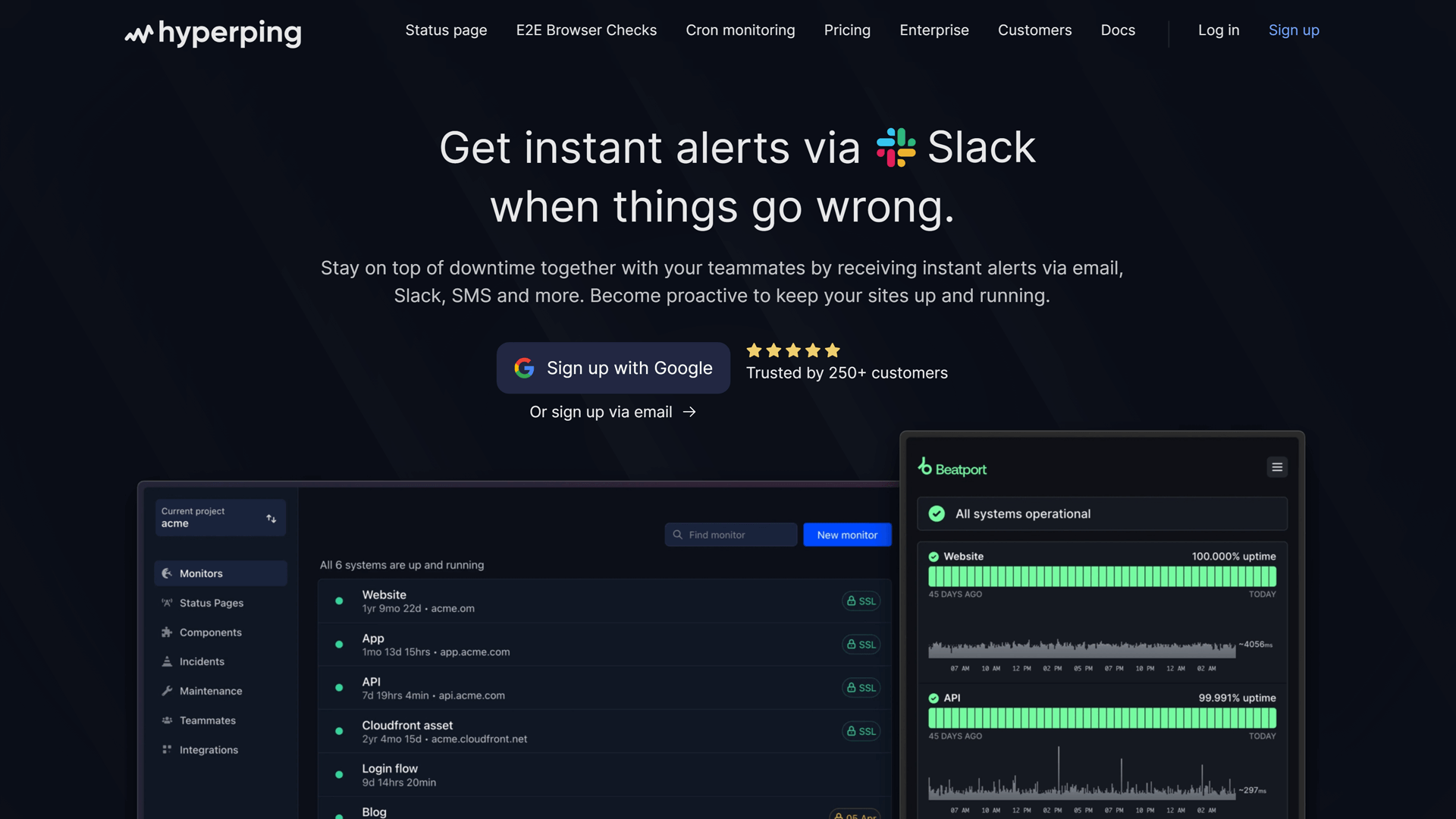Click Website response time graph
This screenshot has width=1456, height=819.
1082,648
